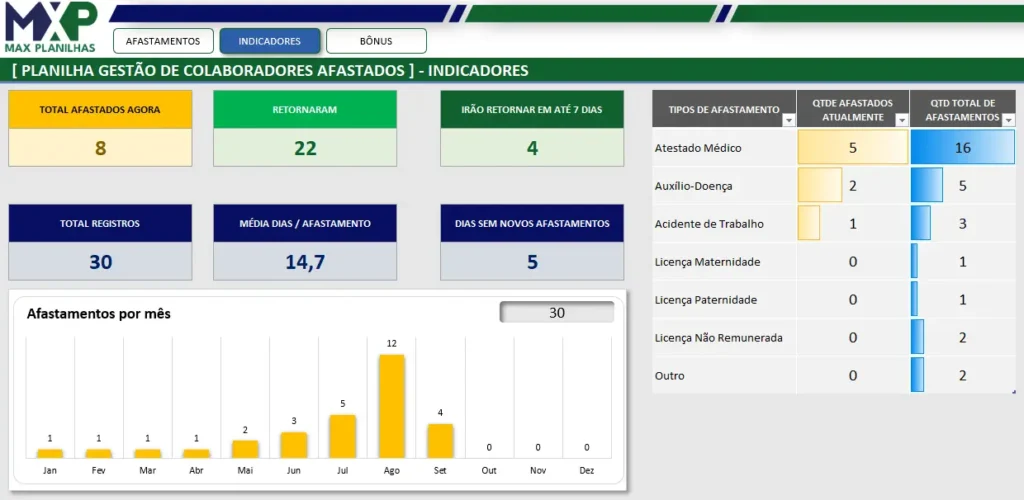Select the Licença Maternidade row label
Viewport: 1024px width, 500px height.
click(707, 262)
